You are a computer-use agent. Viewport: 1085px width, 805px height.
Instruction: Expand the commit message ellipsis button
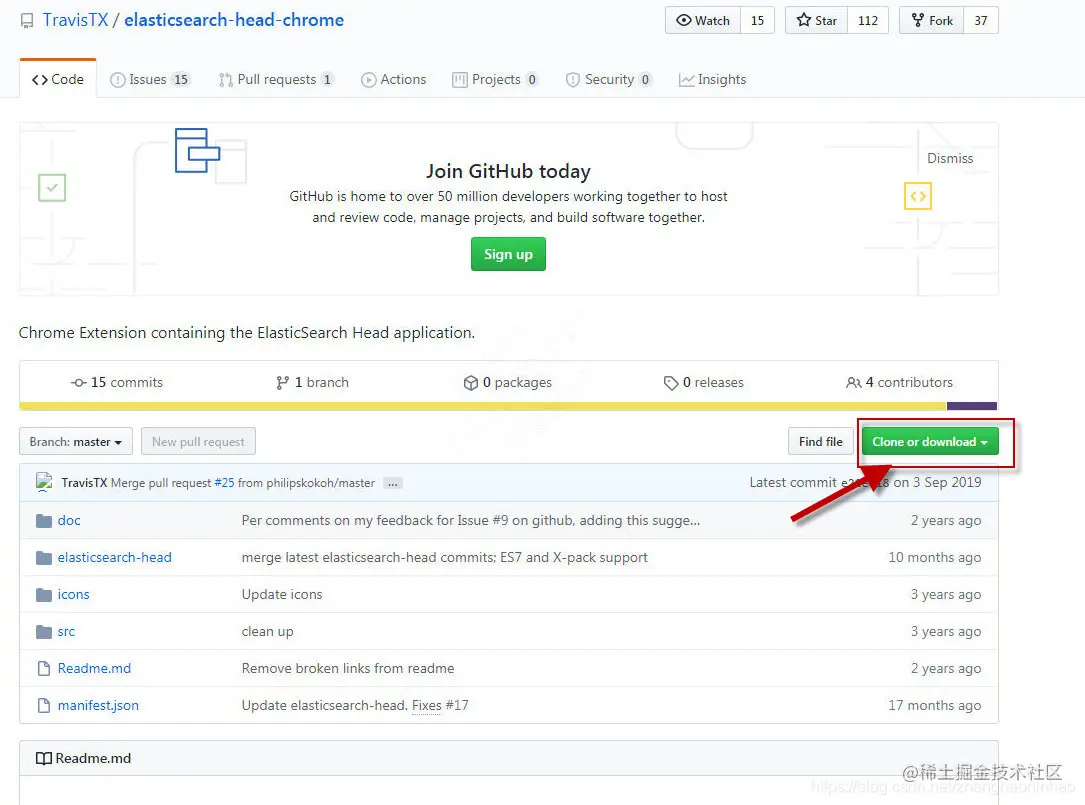392,483
